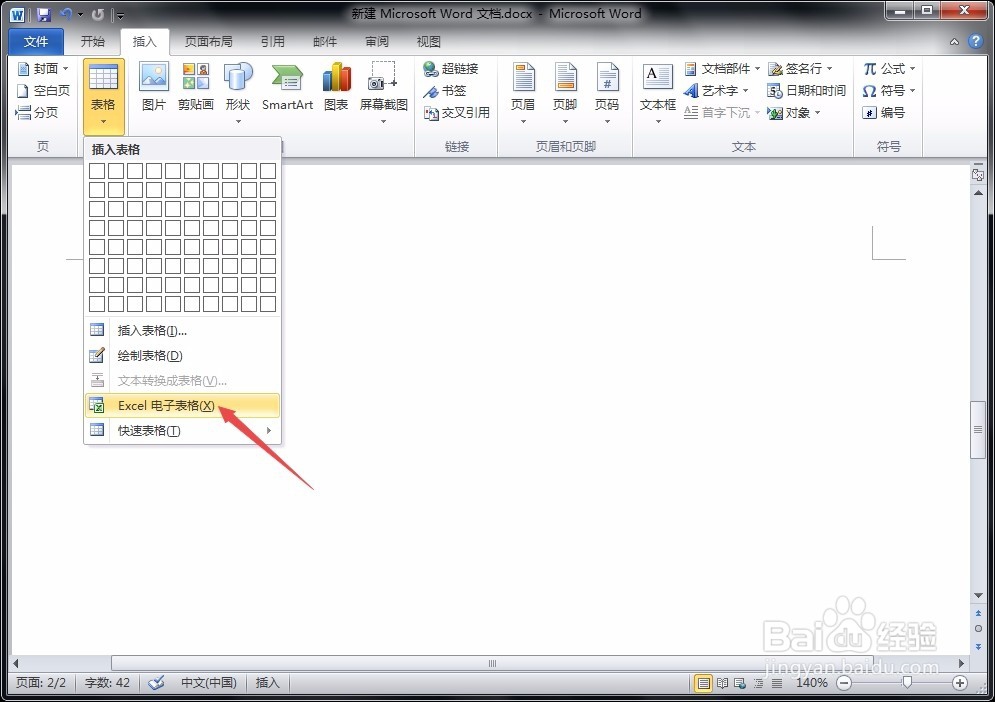The width and height of the screenshot is (995, 702).
Task: Expand the 公式 equation dropdown
Action: pyautogui.click(x=913, y=69)
